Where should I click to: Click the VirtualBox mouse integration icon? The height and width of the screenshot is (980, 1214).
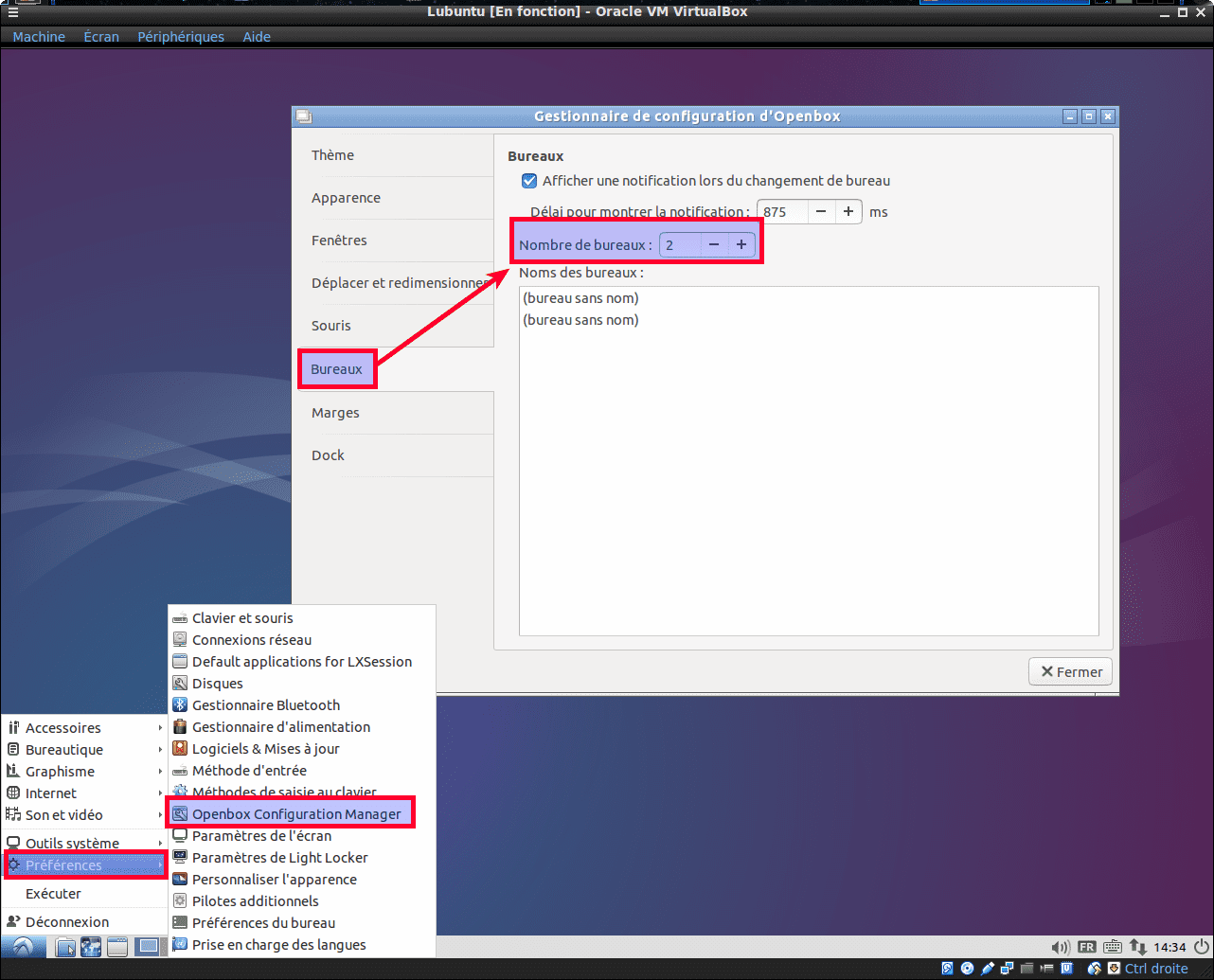[x=1095, y=969]
